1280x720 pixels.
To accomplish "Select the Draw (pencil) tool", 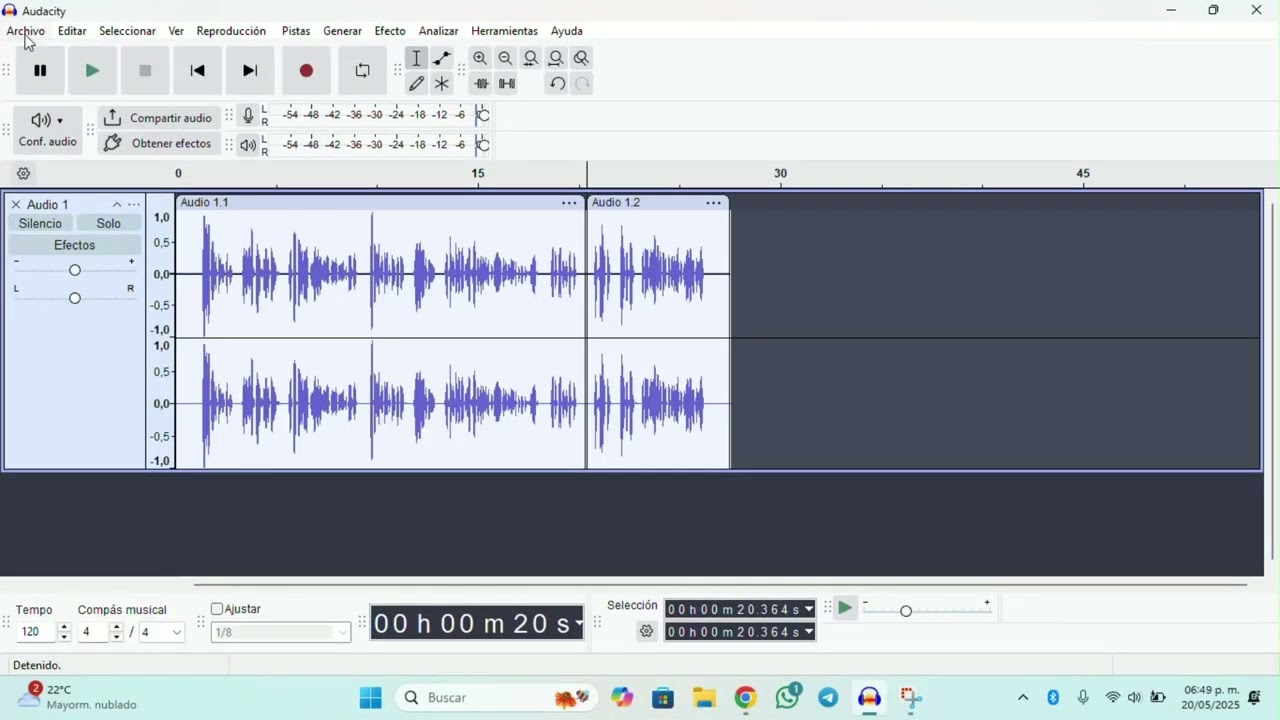I will tap(417, 84).
